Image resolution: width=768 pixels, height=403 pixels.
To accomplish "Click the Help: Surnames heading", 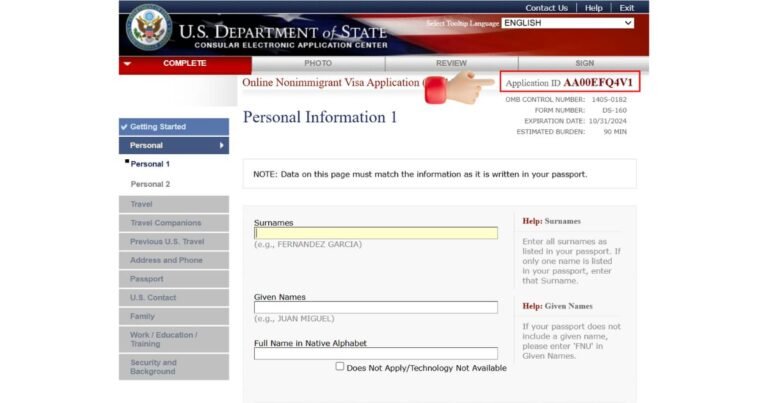I will [552, 221].
